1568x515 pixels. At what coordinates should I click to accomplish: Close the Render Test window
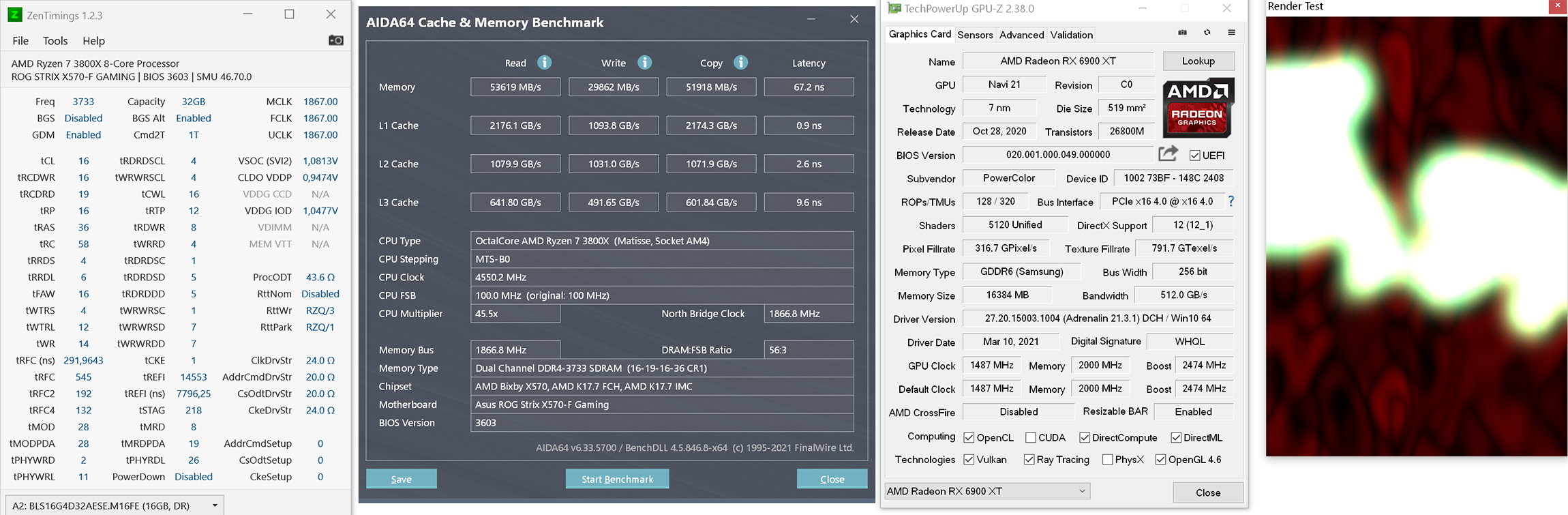click(1558, 6)
